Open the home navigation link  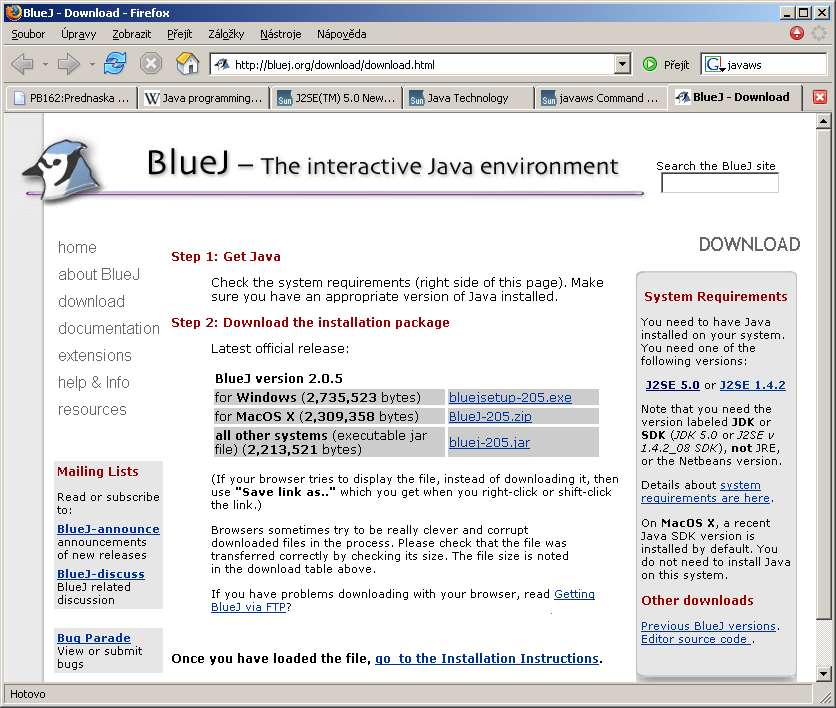pos(77,247)
